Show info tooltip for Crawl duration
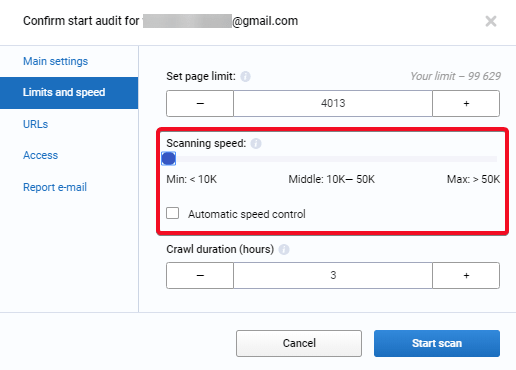Image resolution: width=516 pixels, height=370 pixels. [x=284, y=249]
